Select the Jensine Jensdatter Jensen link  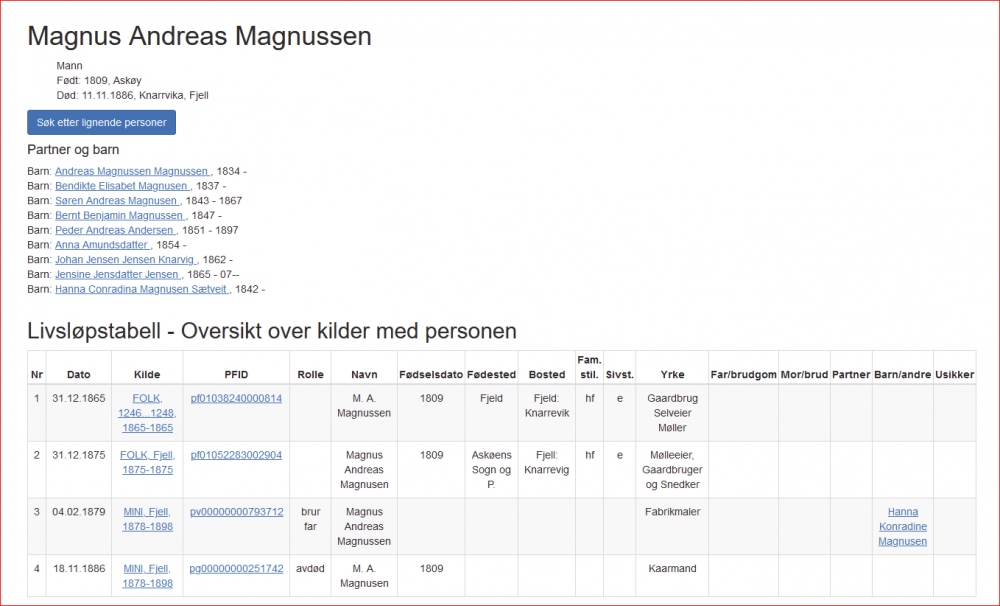point(117,274)
